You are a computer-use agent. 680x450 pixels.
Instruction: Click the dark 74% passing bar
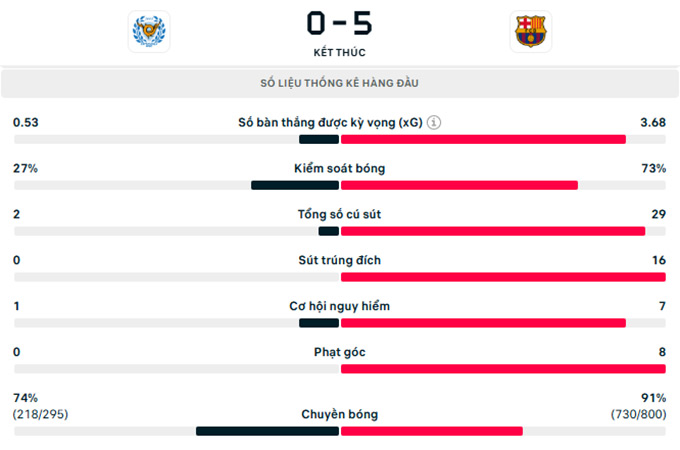pyautogui.click(x=267, y=431)
